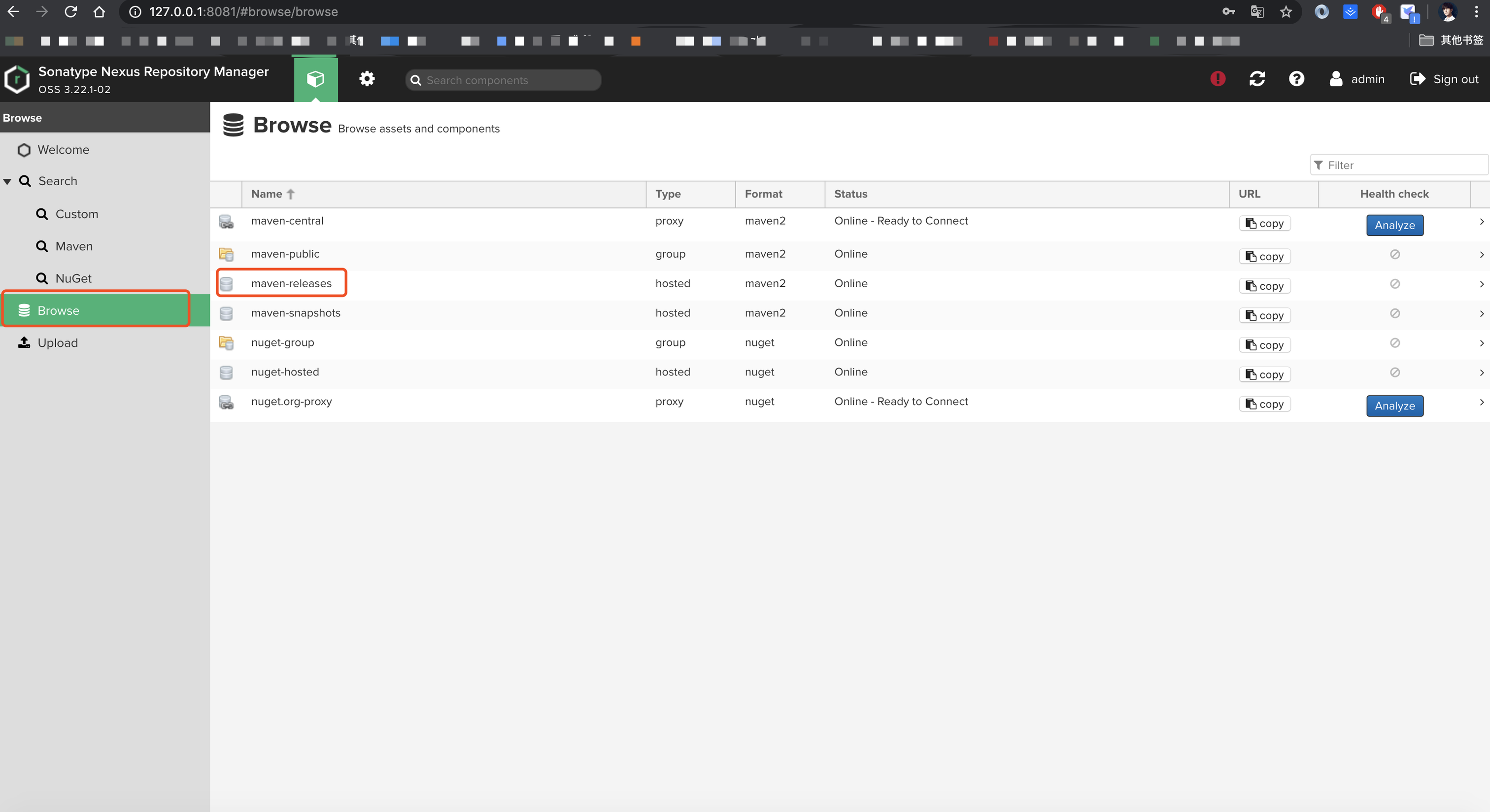
Task: Bookmark this page with the star icon
Action: 1285,11
